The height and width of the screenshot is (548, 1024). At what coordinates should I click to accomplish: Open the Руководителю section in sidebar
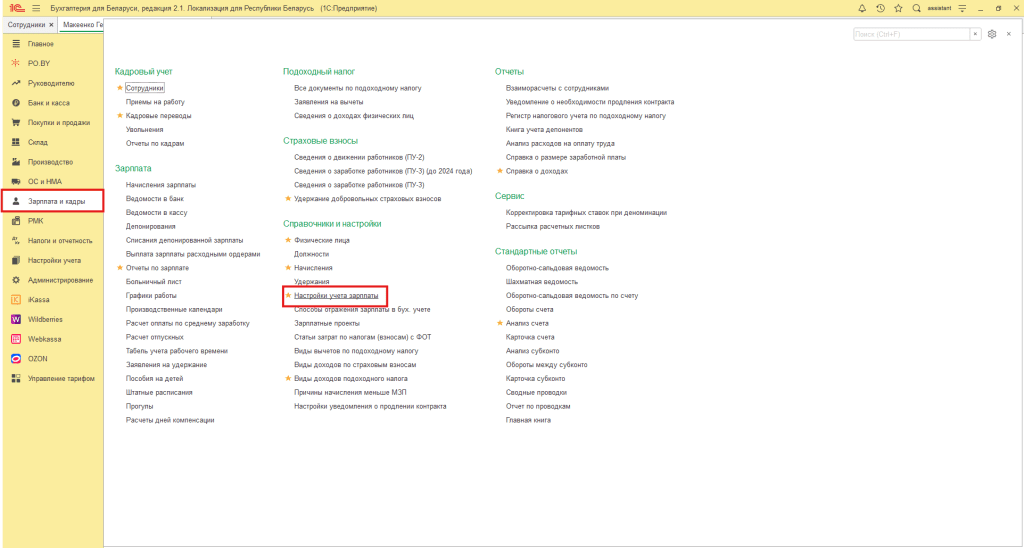(52, 83)
